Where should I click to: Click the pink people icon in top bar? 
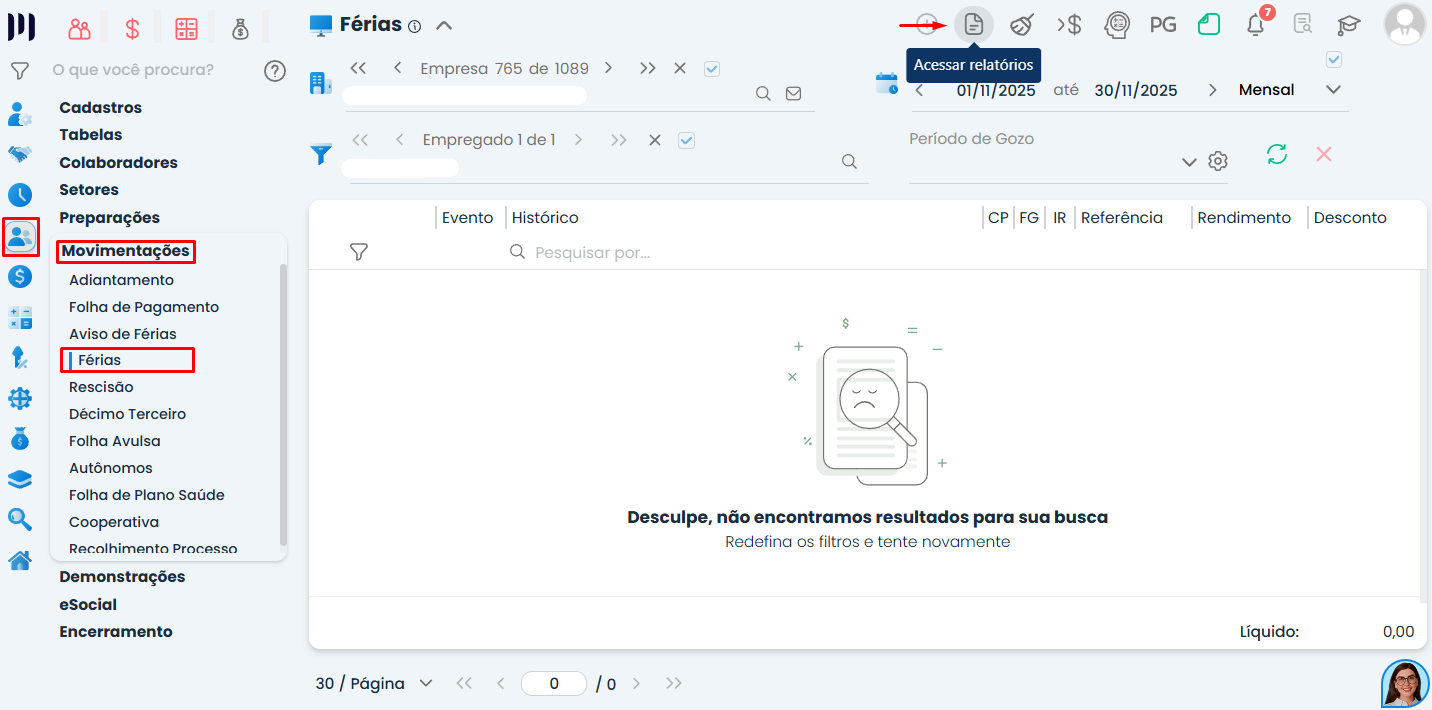tap(79, 29)
